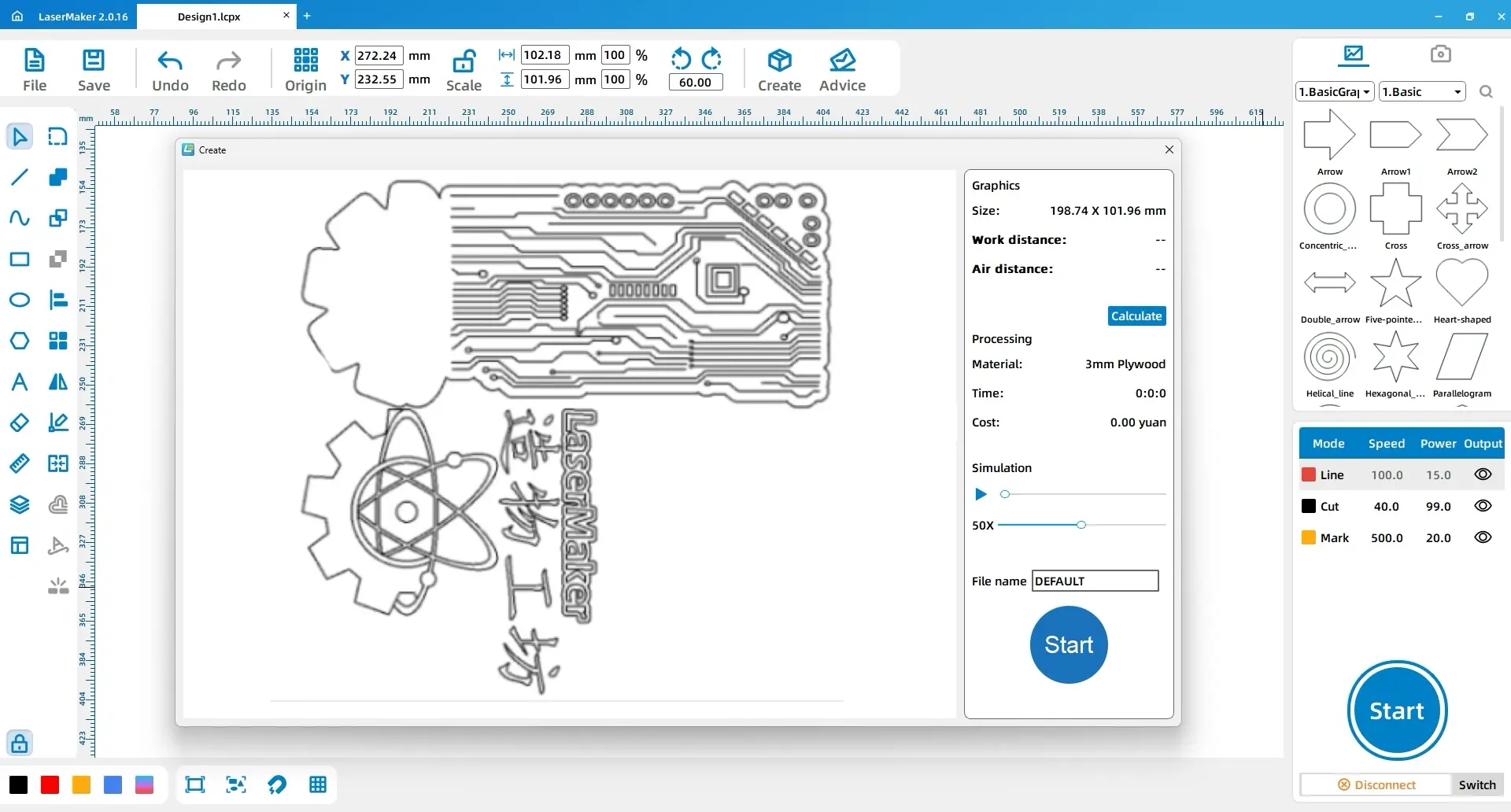Viewport: 1511px width, 812px height.
Task: Toggle the Scale lock icon
Action: 464,61
